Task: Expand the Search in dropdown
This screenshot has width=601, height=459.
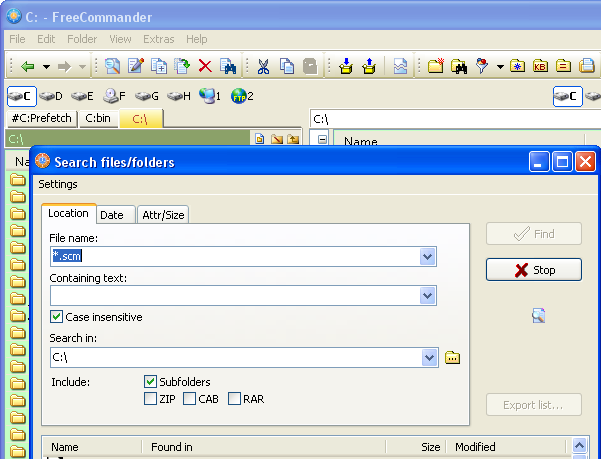Action: pyautogui.click(x=429, y=357)
